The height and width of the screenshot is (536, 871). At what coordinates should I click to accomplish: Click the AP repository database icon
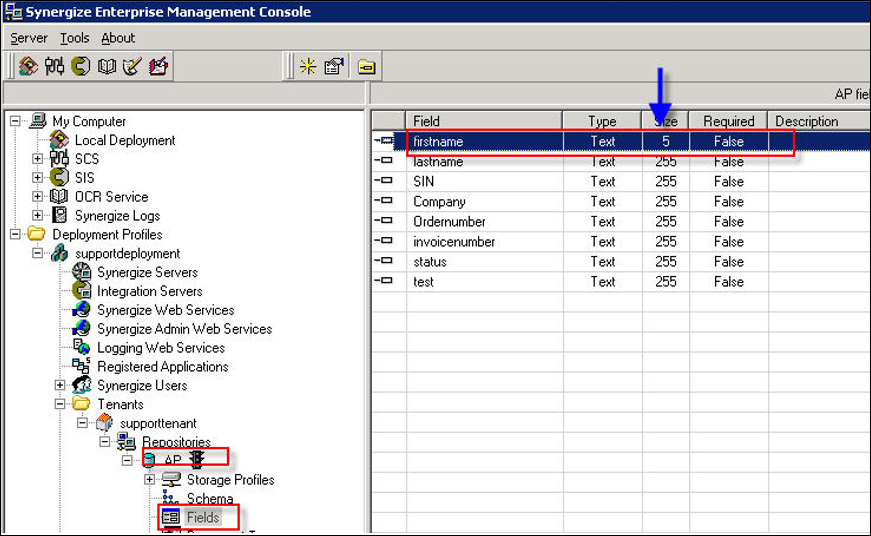[149, 459]
